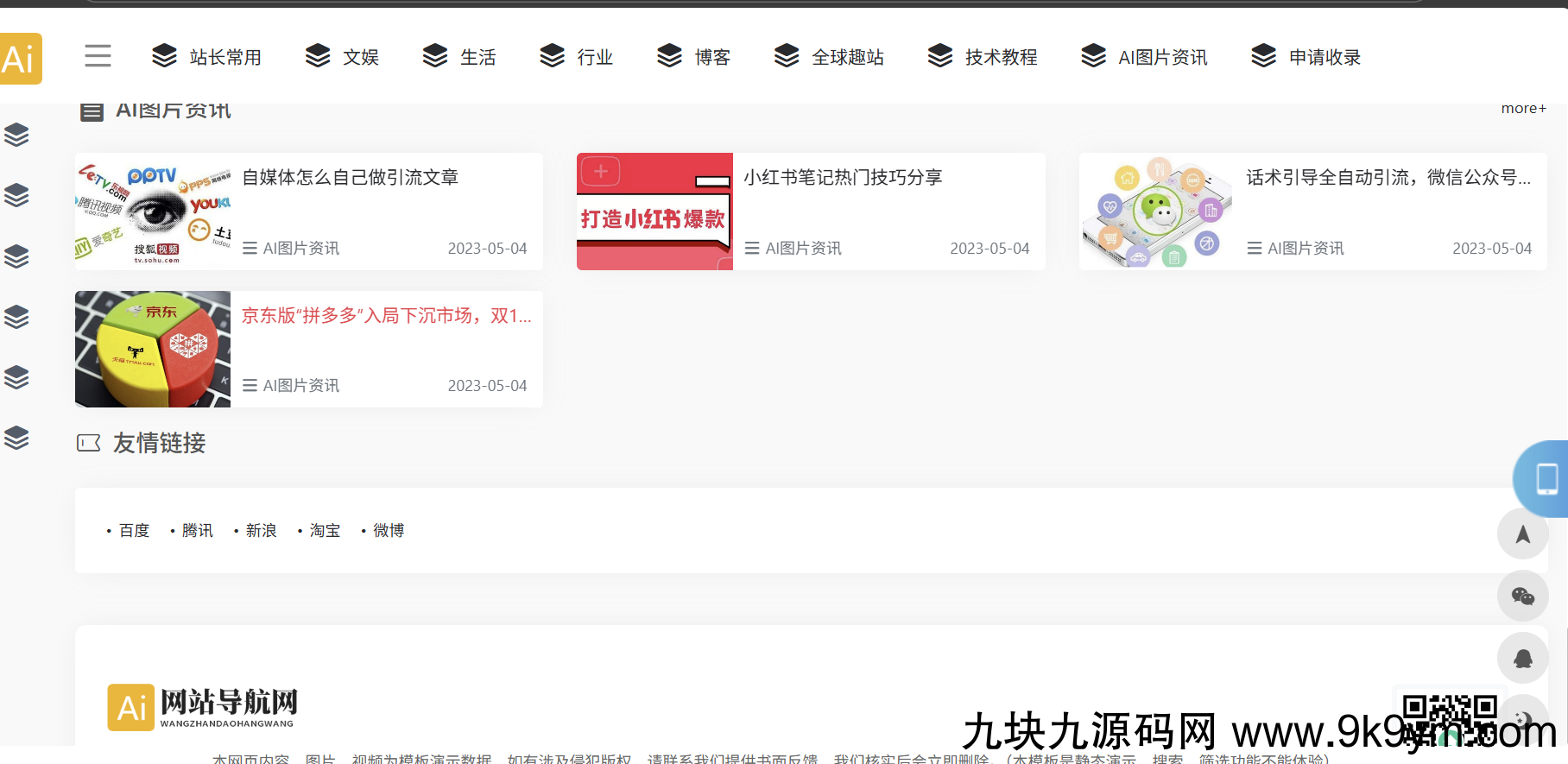Click the third left sidebar layers icon
The image size is (1568, 764).
pyautogui.click(x=16, y=256)
